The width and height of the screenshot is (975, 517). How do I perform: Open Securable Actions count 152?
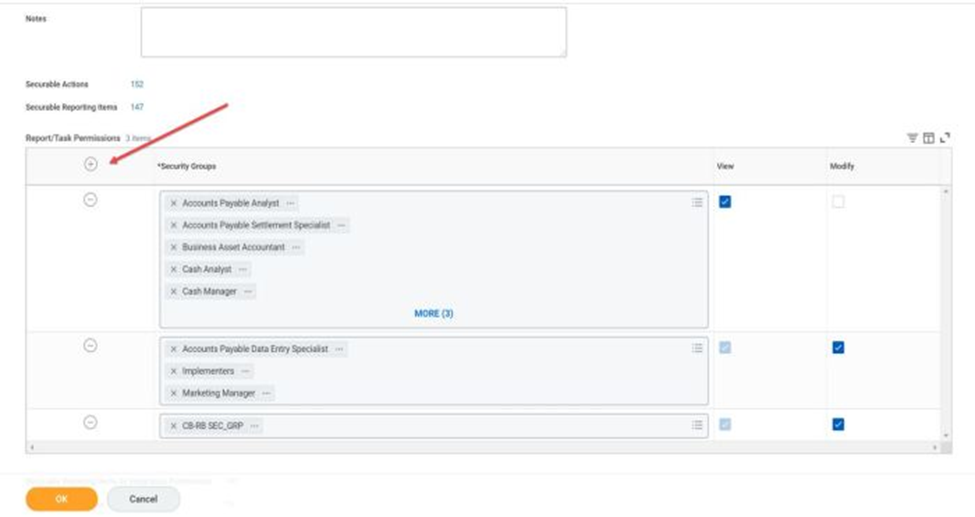pos(137,85)
